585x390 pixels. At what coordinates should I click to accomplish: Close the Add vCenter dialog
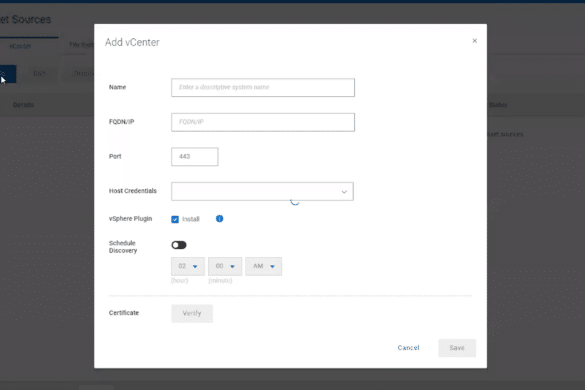click(475, 41)
